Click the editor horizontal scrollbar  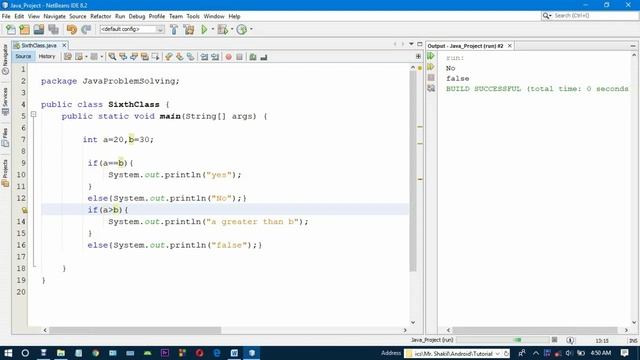click(135, 330)
